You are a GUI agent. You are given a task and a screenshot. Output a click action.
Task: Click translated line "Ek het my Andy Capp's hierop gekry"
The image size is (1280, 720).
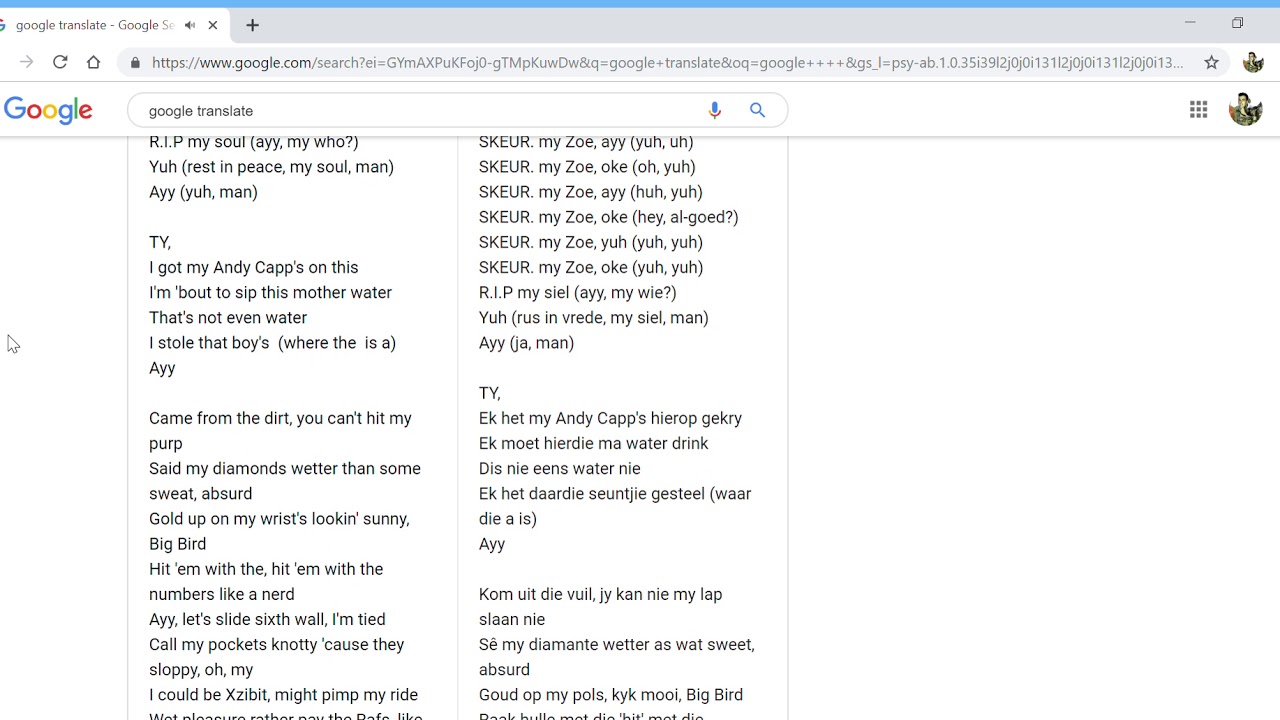(610, 418)
